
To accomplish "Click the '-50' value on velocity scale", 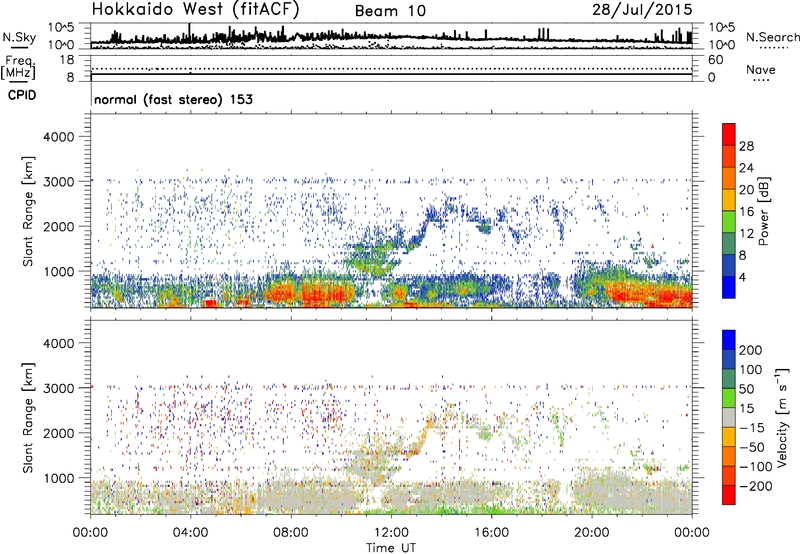I will [x=753, y=447].
